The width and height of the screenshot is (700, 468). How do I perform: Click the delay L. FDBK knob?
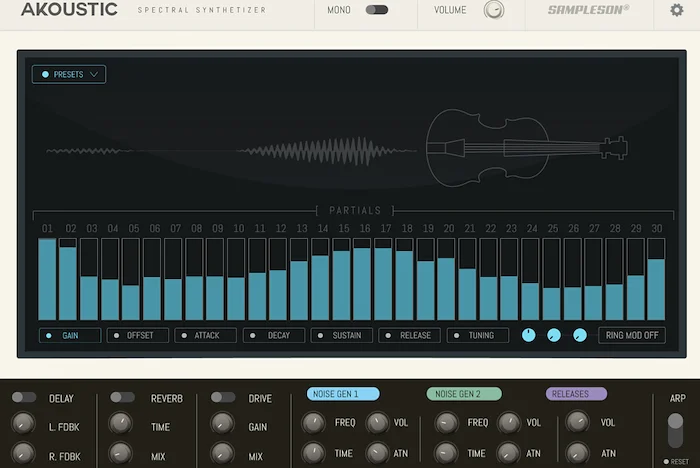tap(23, 423)
